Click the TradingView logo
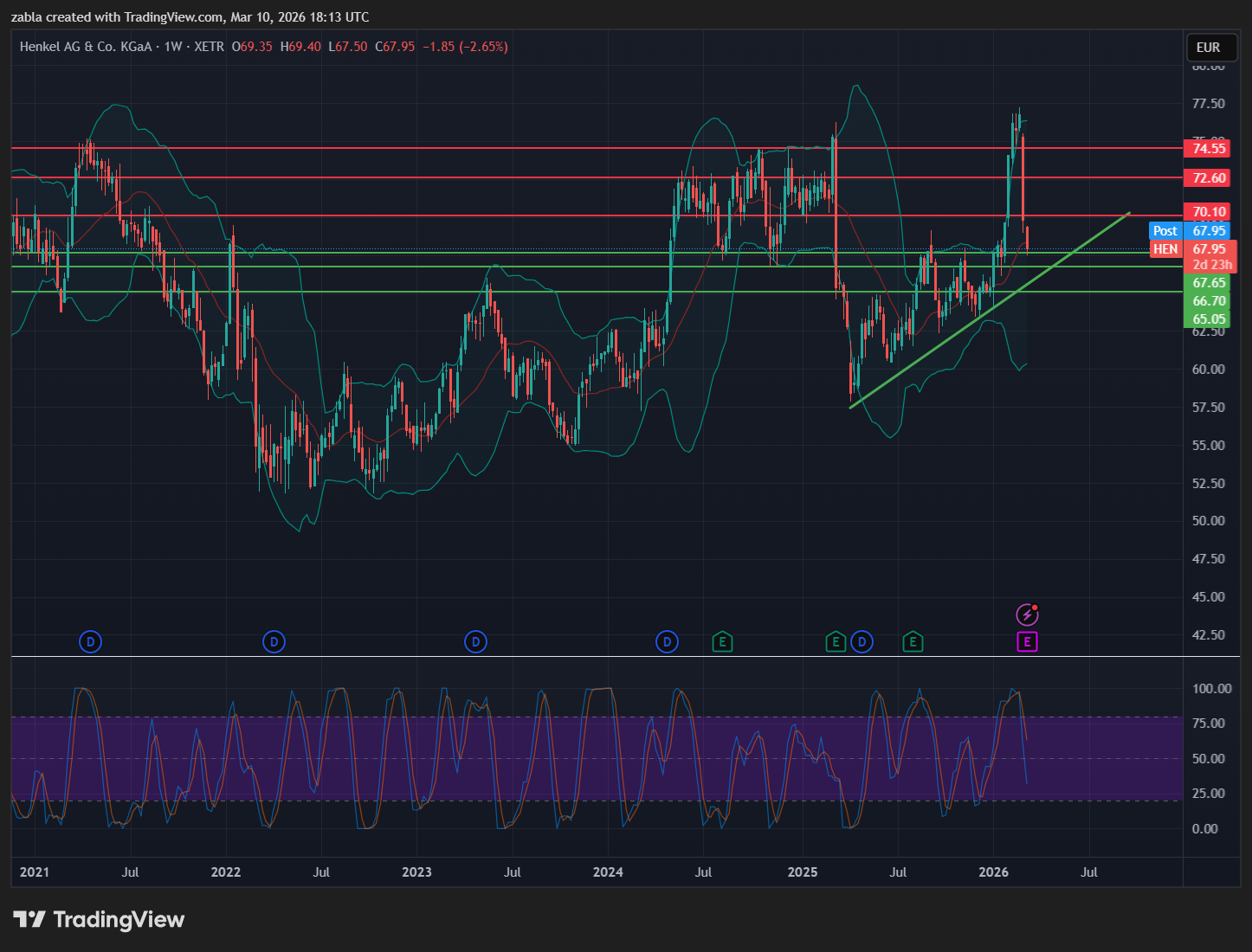Screen dimensions: 1252x952 pos(99,919)
